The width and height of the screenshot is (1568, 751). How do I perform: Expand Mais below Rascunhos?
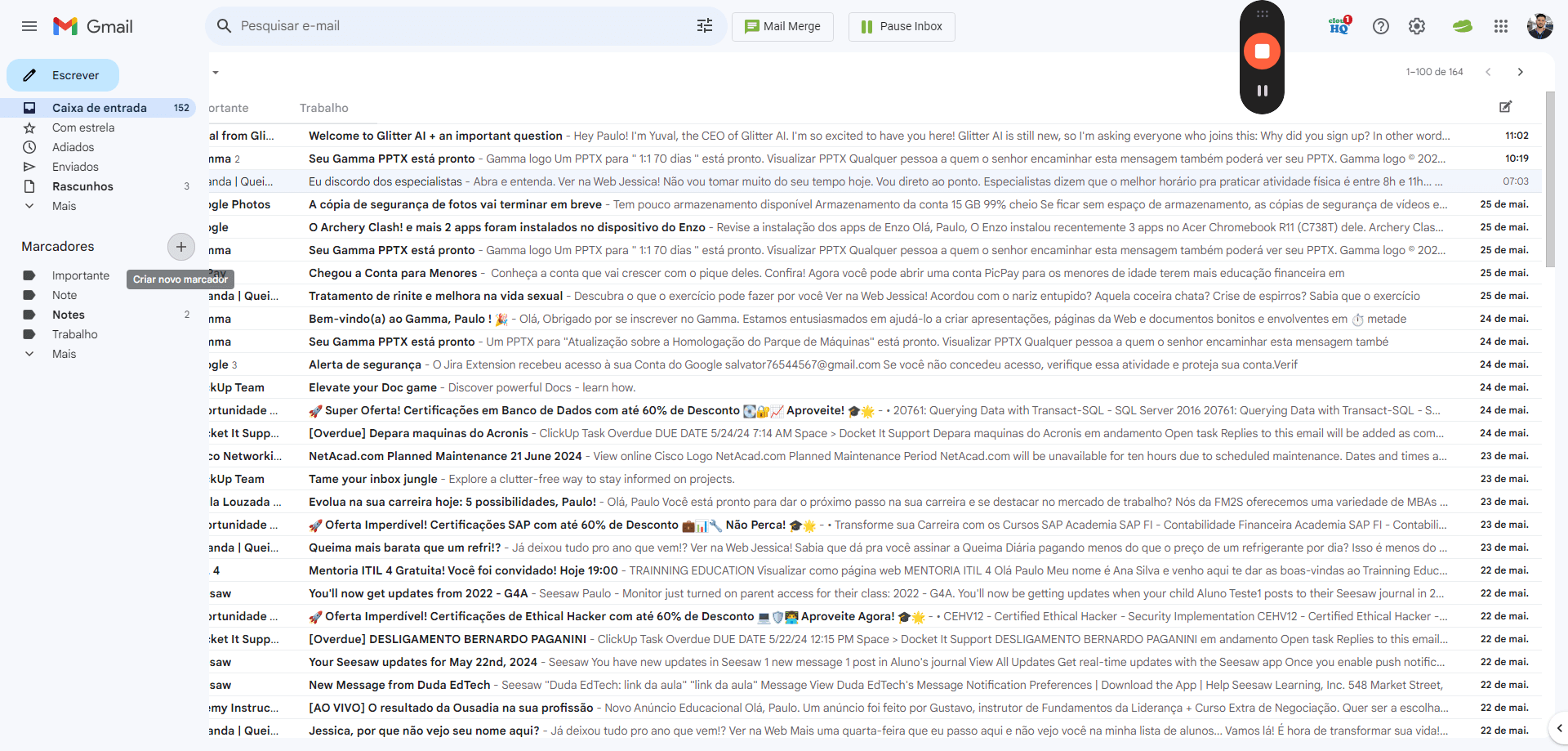(x=64, y=206)
